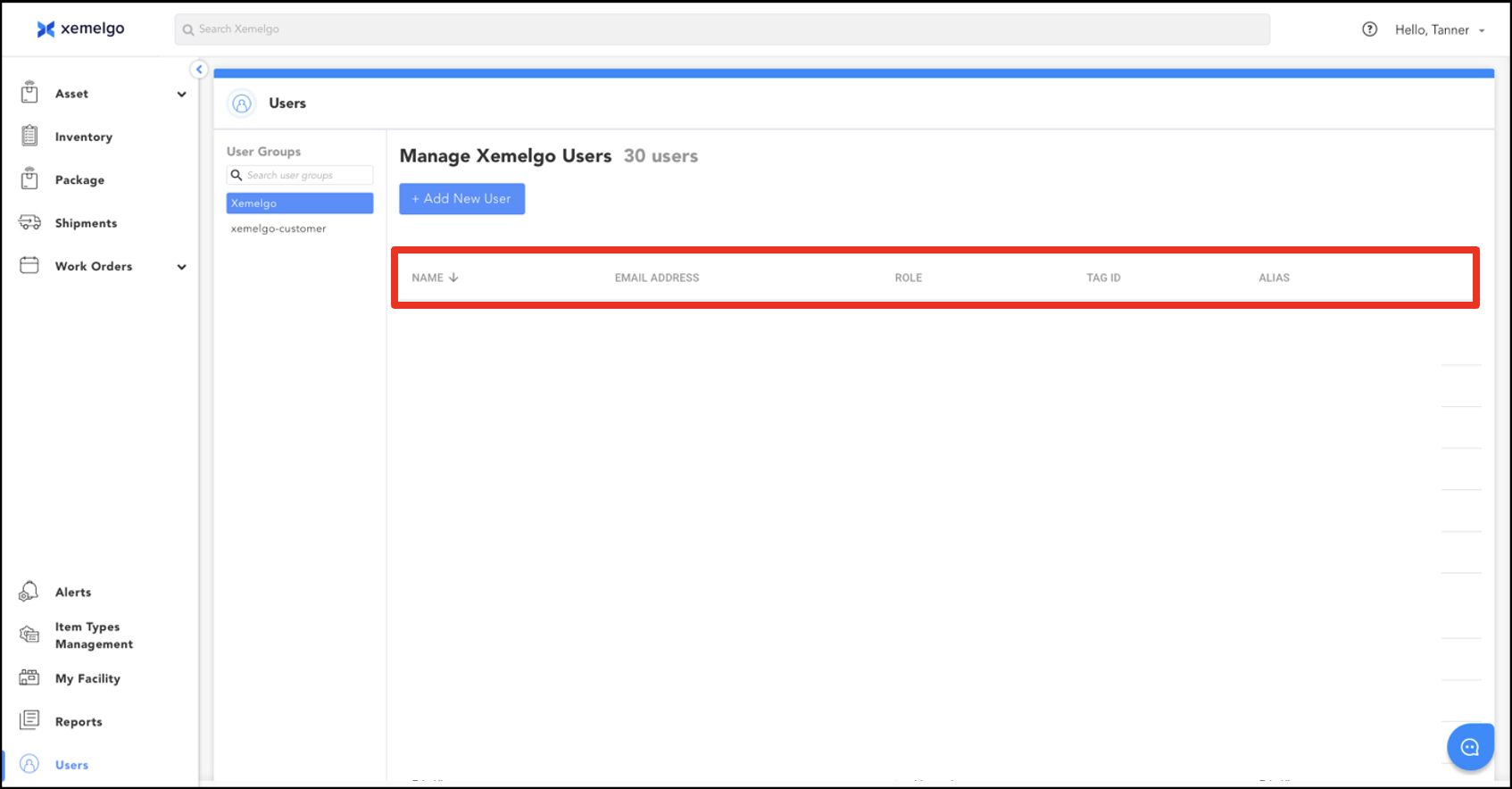The width and height of the screenshot is (1512, 789).
Task: Click the Add New User button
Action: [x=462, y=199]
